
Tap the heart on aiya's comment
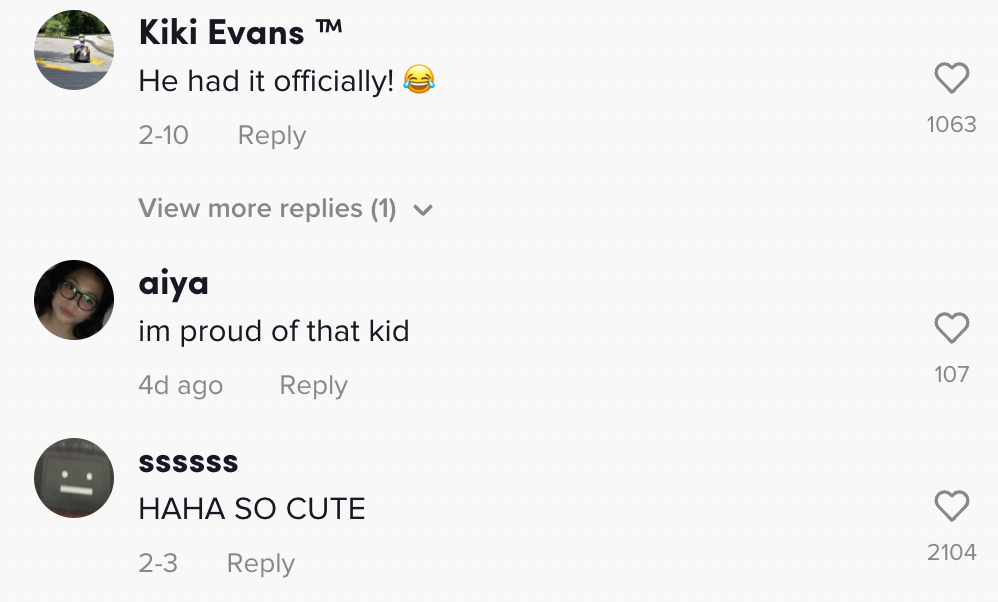(951, 328)
